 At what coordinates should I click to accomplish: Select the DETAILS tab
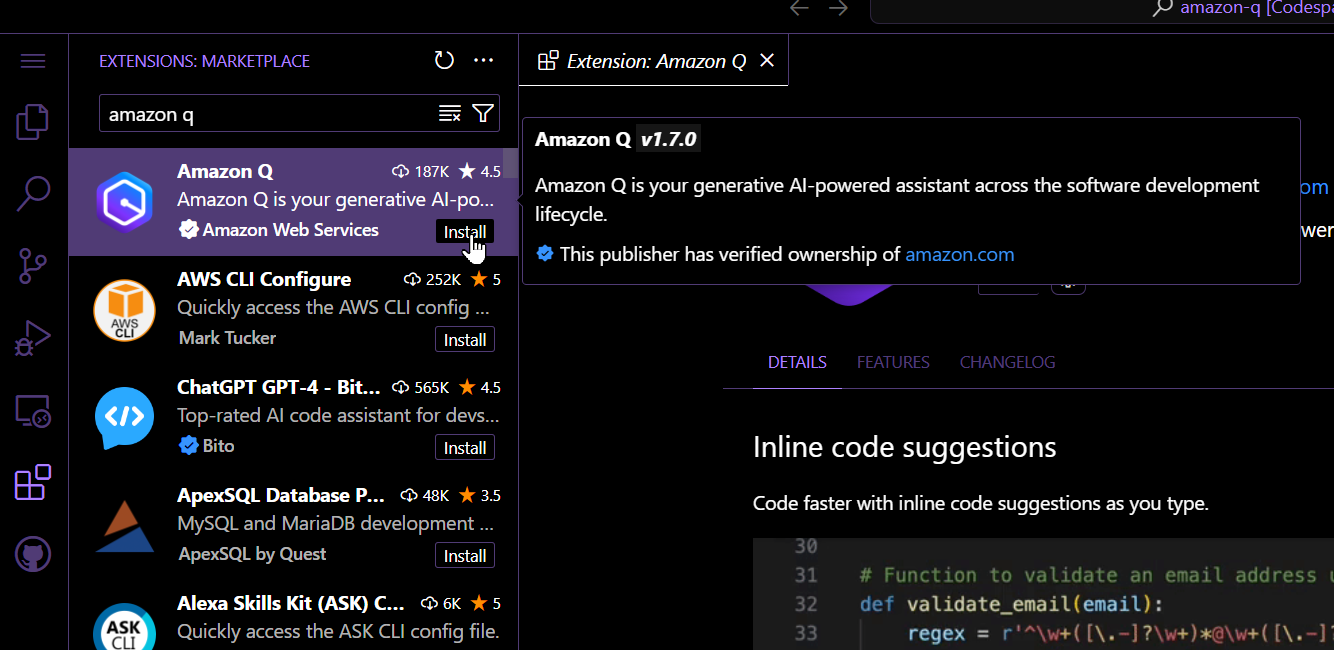tap(797, 362)
